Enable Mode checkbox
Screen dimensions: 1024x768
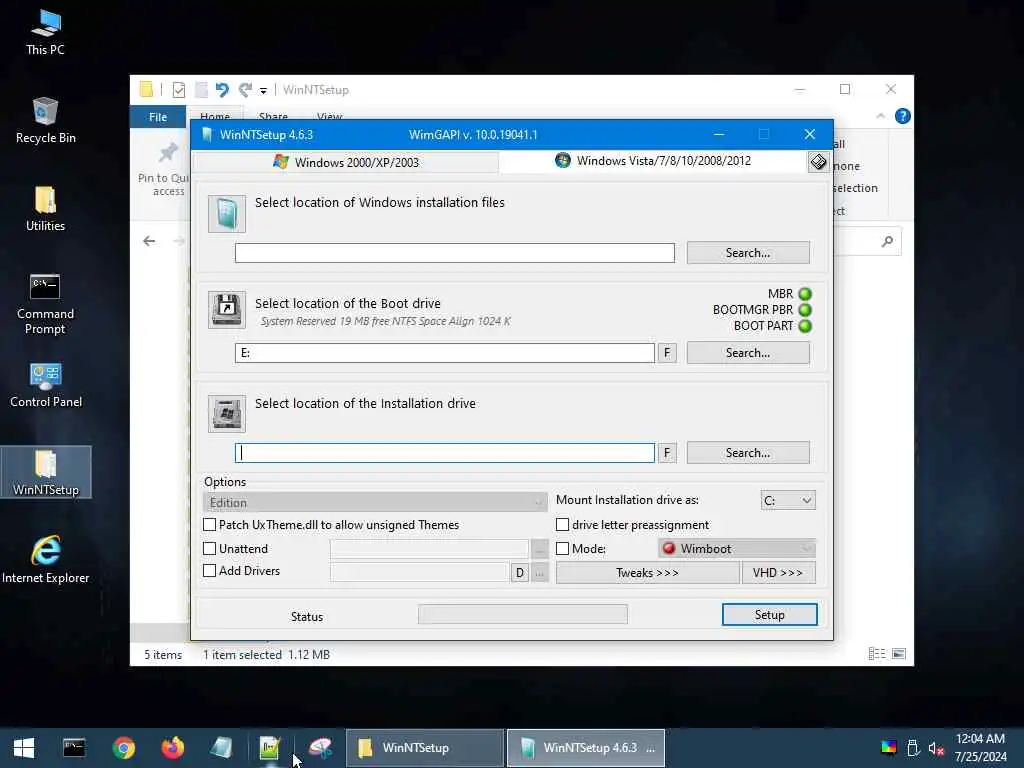coord(562,549)
